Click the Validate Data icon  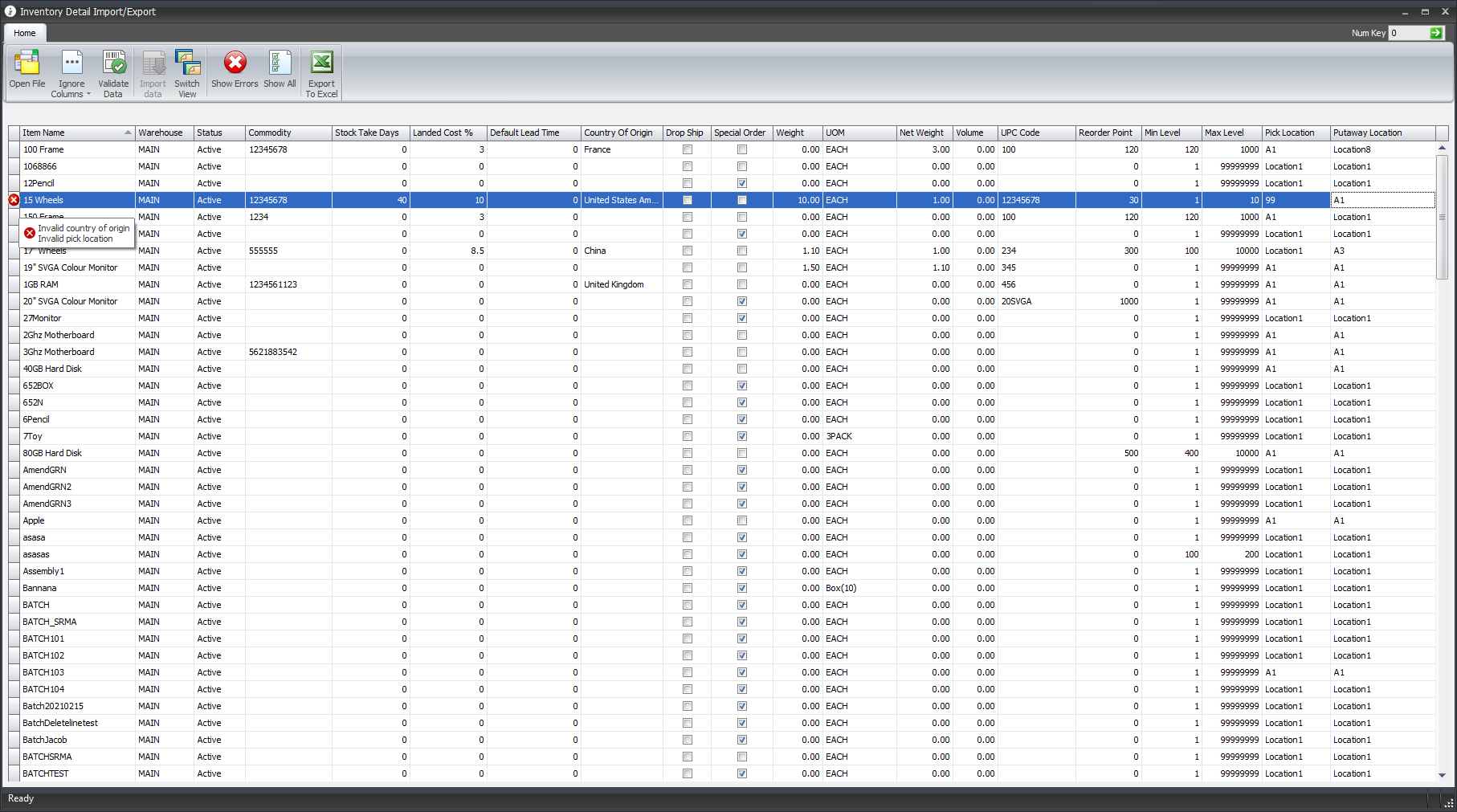click(113, 64)
